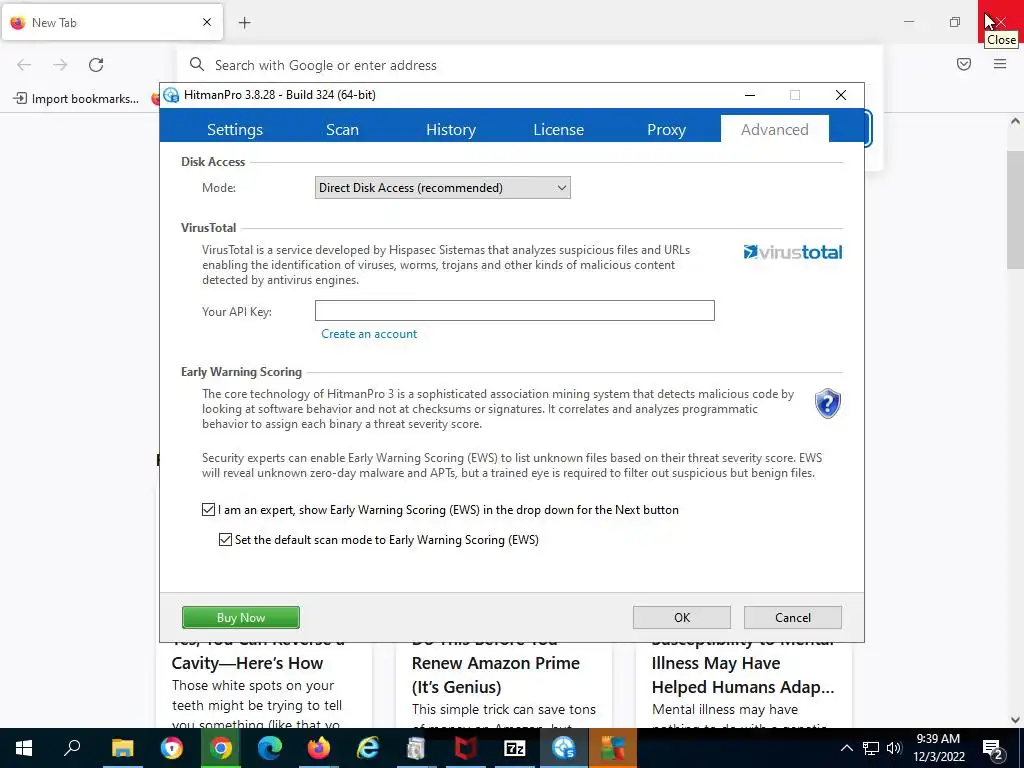This screenshot has width=1024, height=768.
Task: Click the HitmanPro taskbar icon
Action: 564,748
